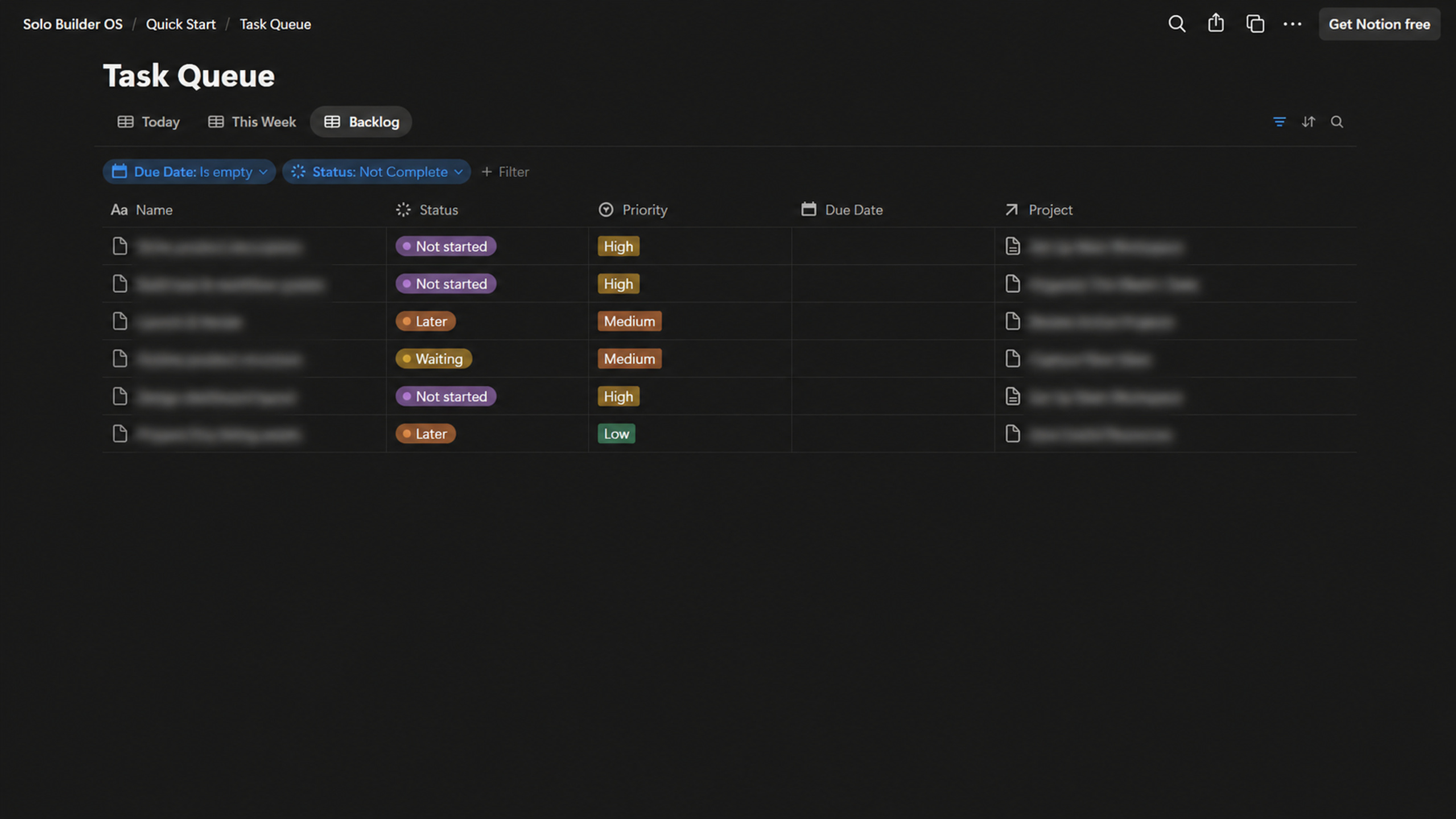Open the Due Date: Is empty filter dropdown
Viewport: 1456px width, 819px height.
pos(189,172)
